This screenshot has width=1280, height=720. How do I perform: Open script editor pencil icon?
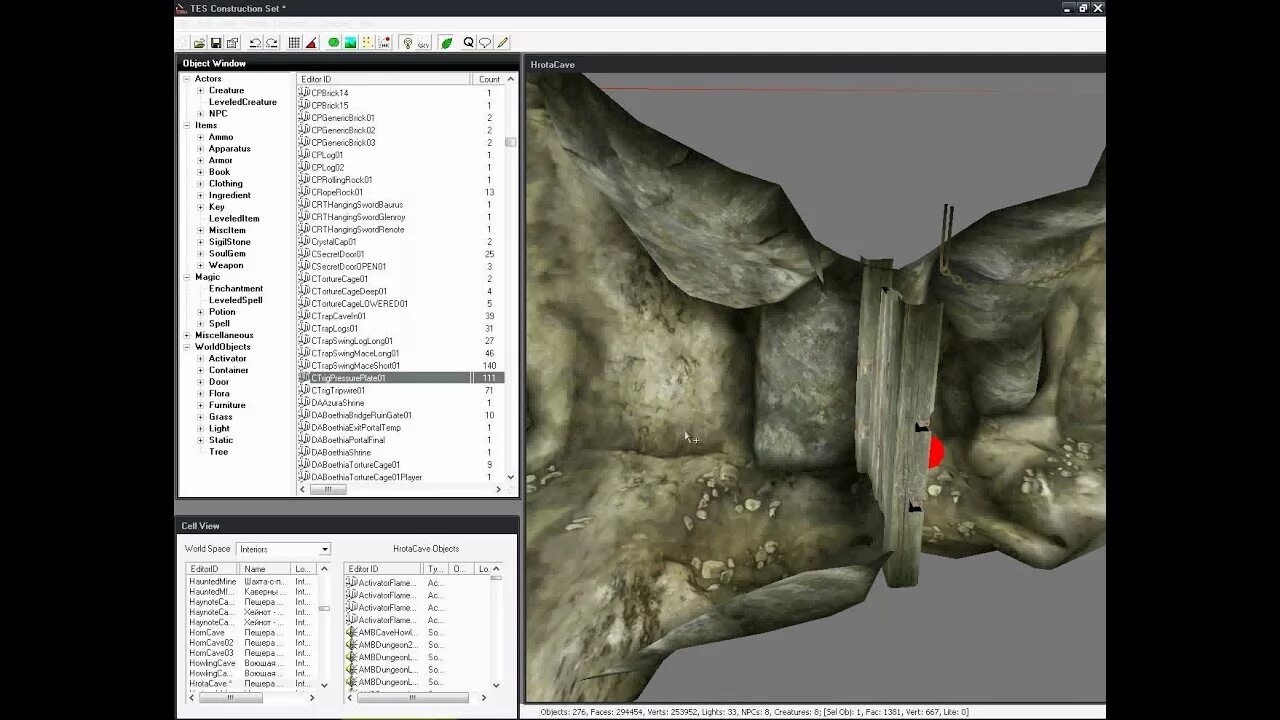point(502,43)
